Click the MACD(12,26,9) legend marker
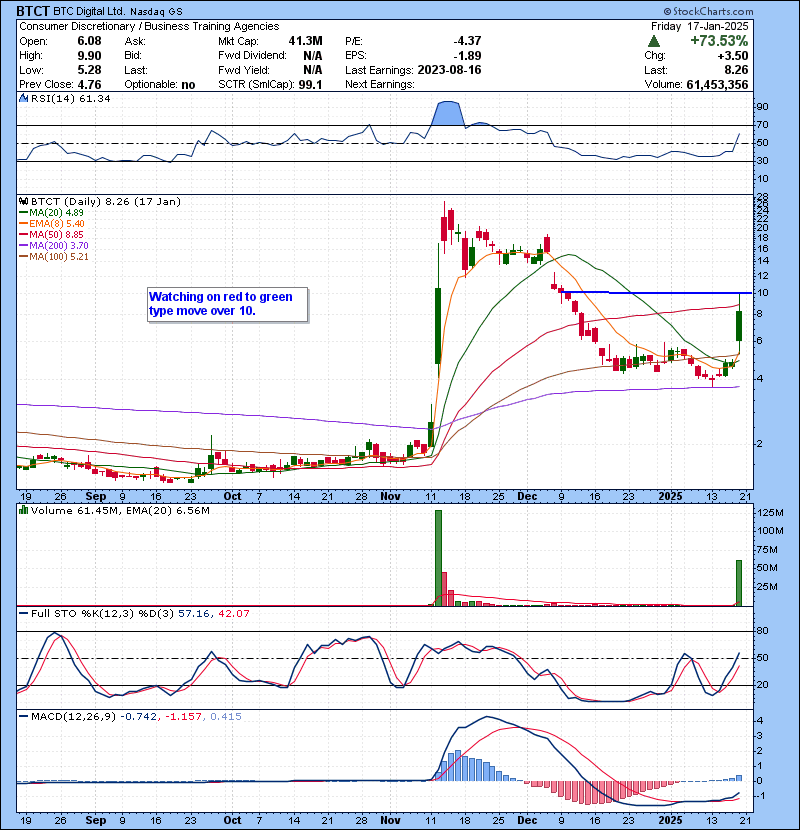Image resolution: width=800 pixels, height=830 pixels. point(23,716)
